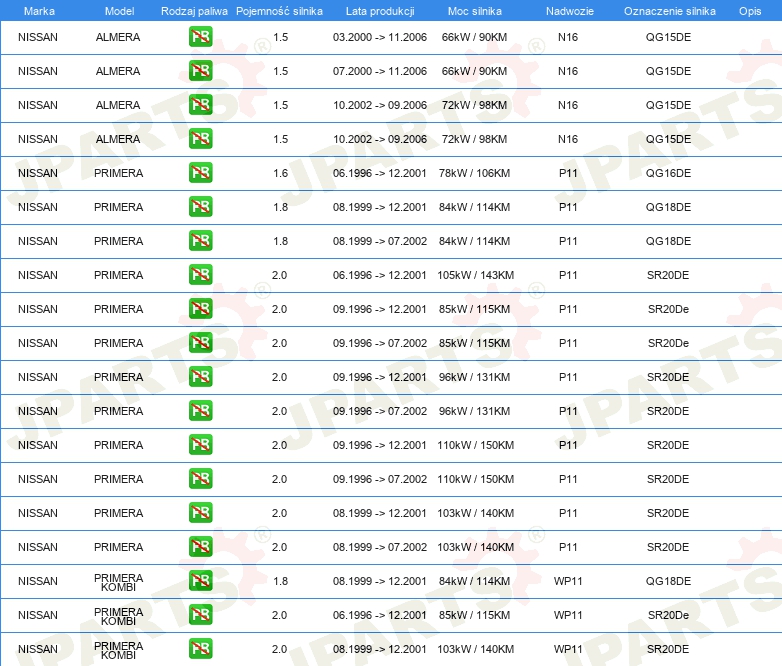Viewport: 782px width, 666px height.
Task: Click QG18DE in the PRIMERA KOMBI row
Action: 668,581
